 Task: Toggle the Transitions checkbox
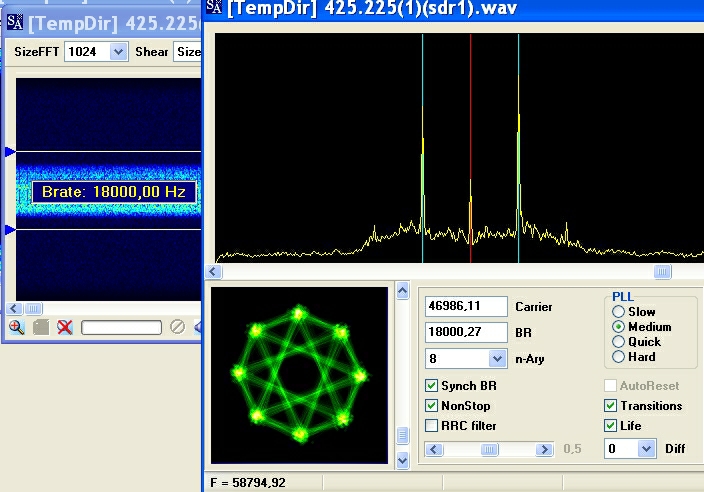pos(610,406)
